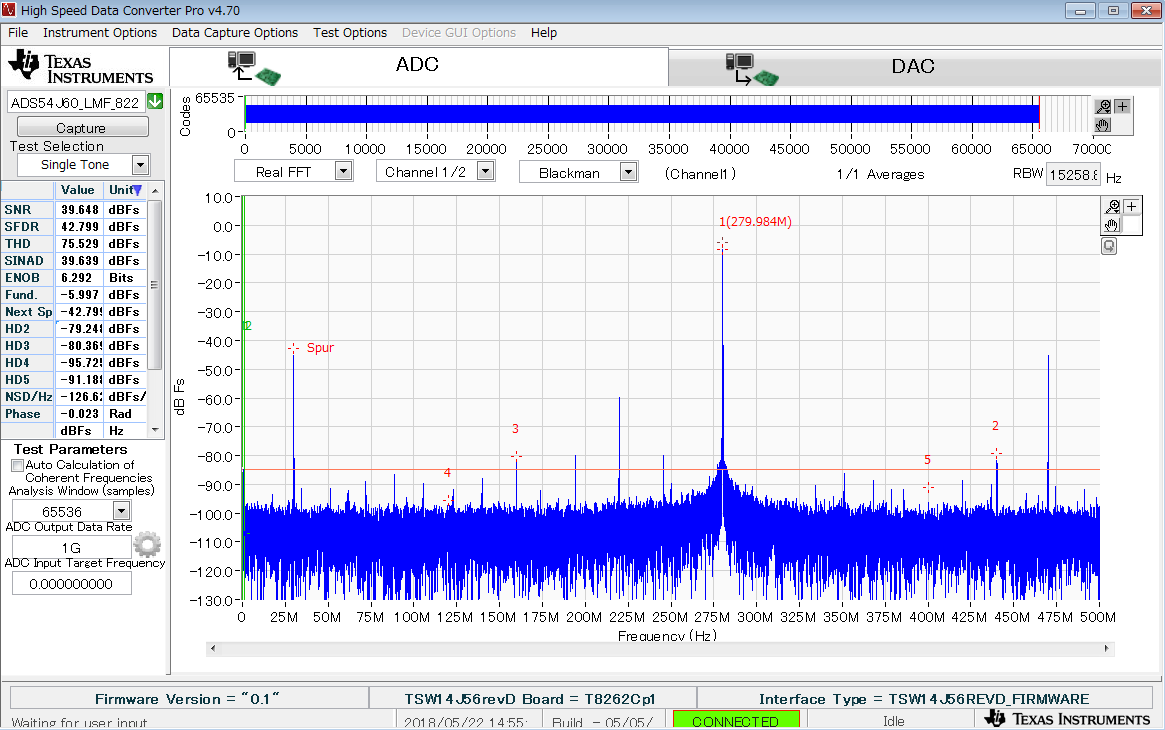Click the THD value 75.529

[80, 244]
